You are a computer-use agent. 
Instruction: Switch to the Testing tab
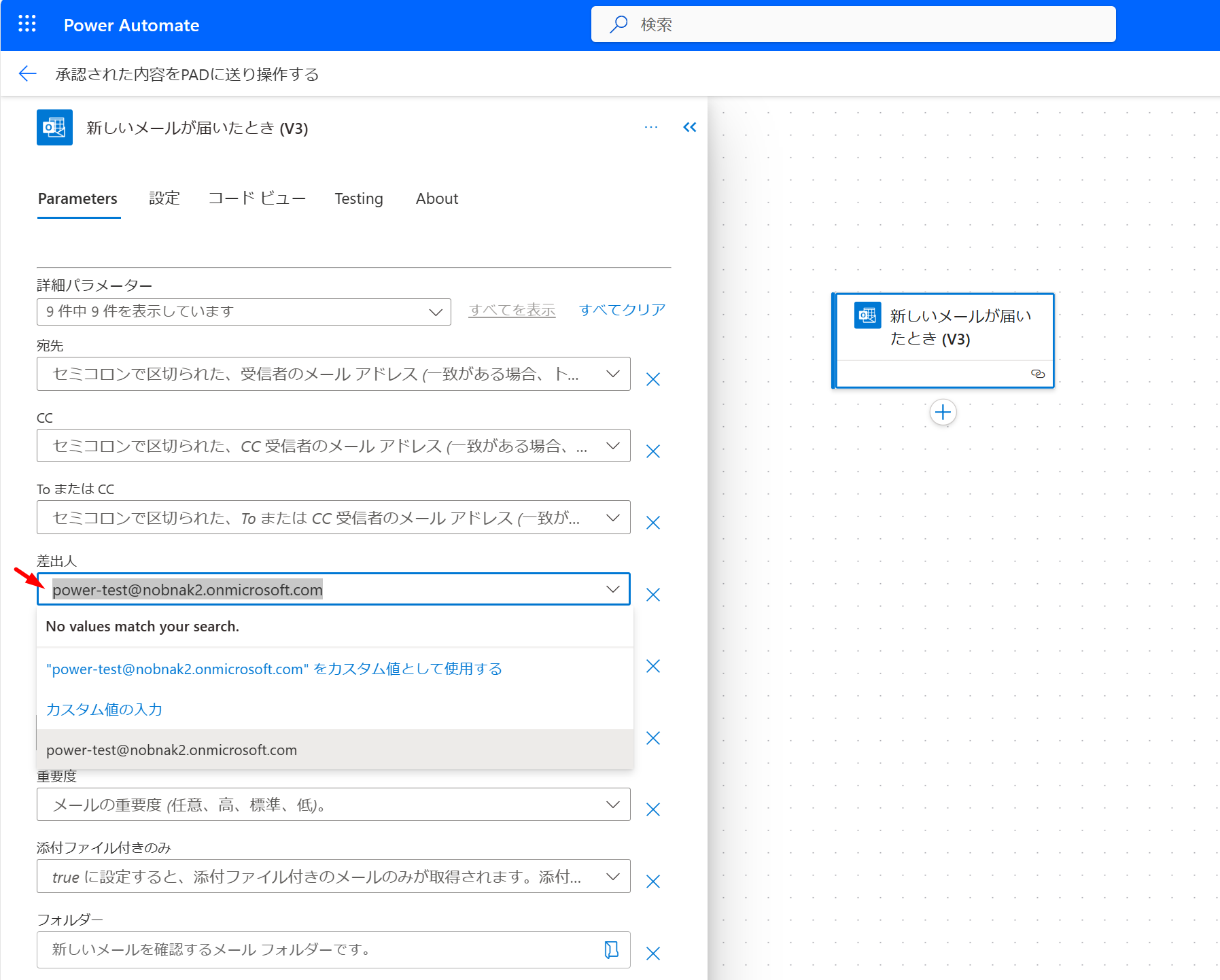tap(359, 198)
